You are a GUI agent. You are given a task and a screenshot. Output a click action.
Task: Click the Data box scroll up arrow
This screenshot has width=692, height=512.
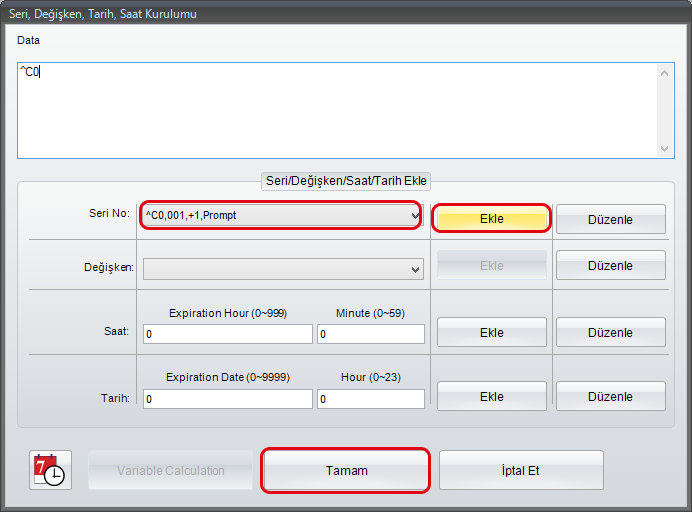pyautogui.click(x=666, y=72)
